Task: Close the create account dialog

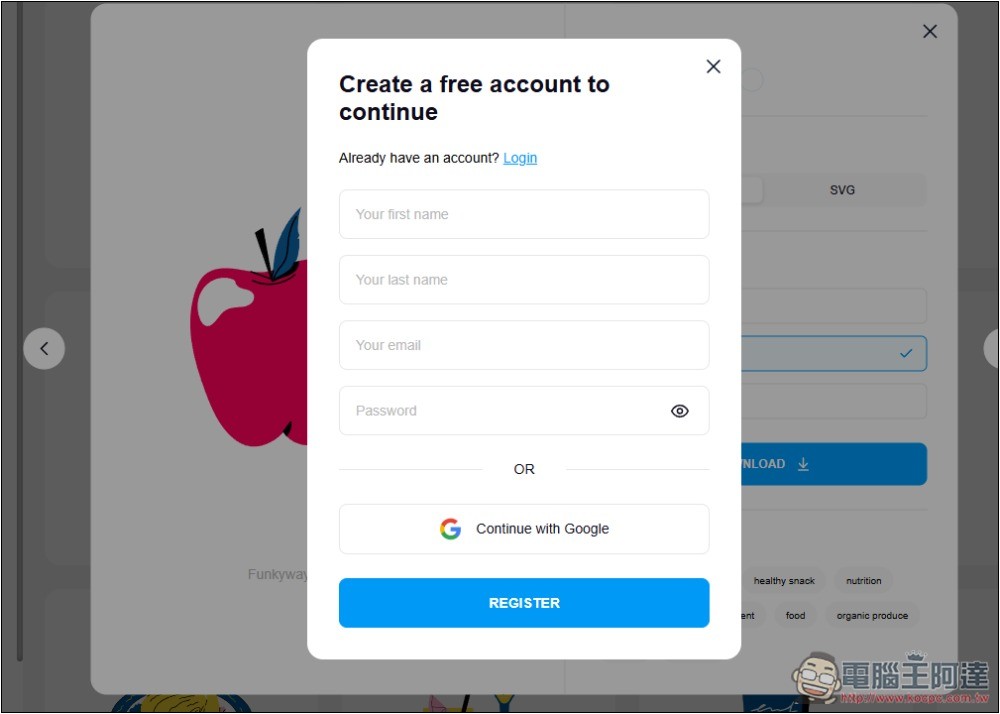Action: (x=713, y=66)
